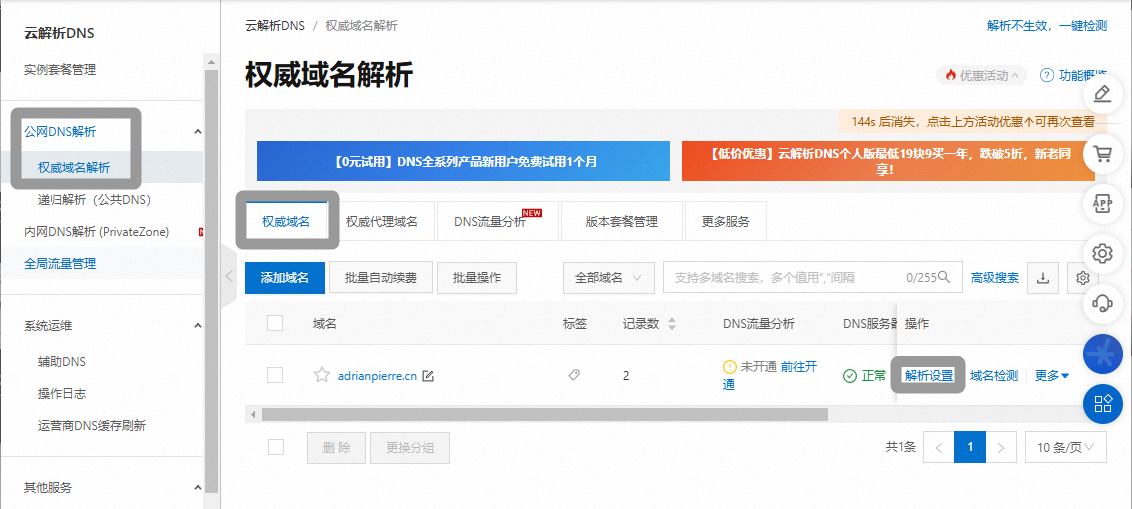The image size is (1132, 509).
Task: Click the API floating icon on the right
Action: click(1103, 203)
